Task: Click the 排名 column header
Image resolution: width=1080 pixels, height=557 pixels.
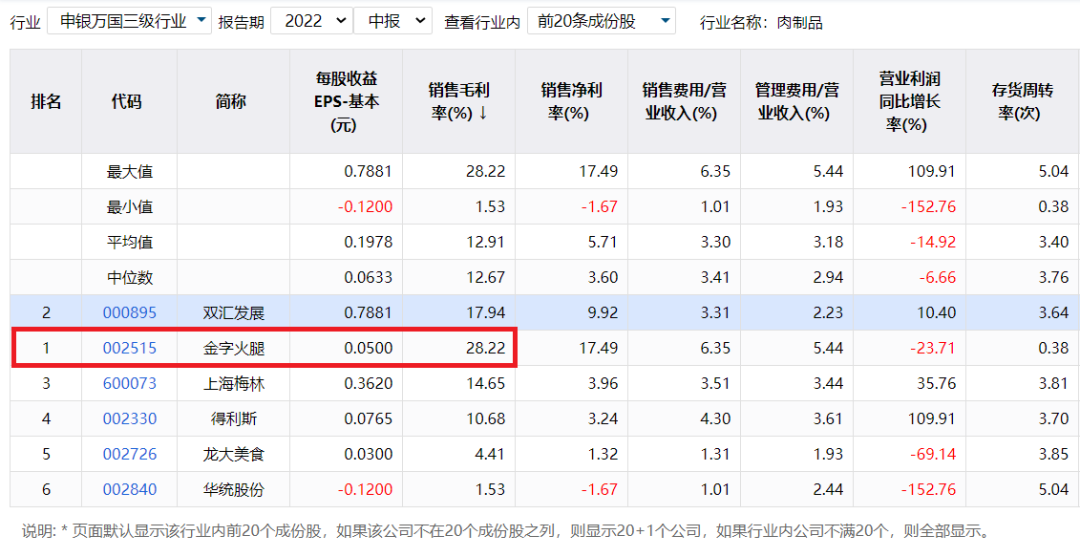Action: click(46, 102)
